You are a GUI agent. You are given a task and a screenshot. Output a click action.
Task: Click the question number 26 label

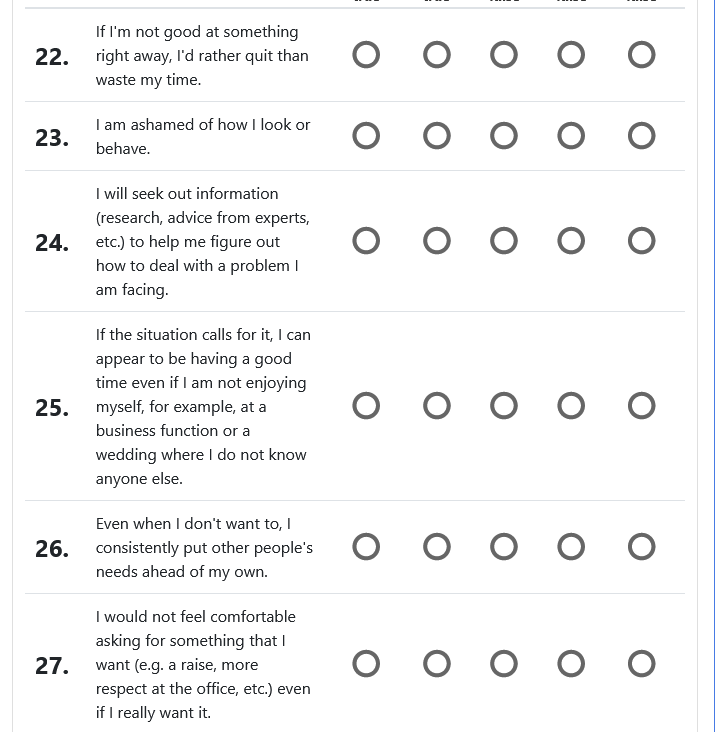(x=52, y=549)
